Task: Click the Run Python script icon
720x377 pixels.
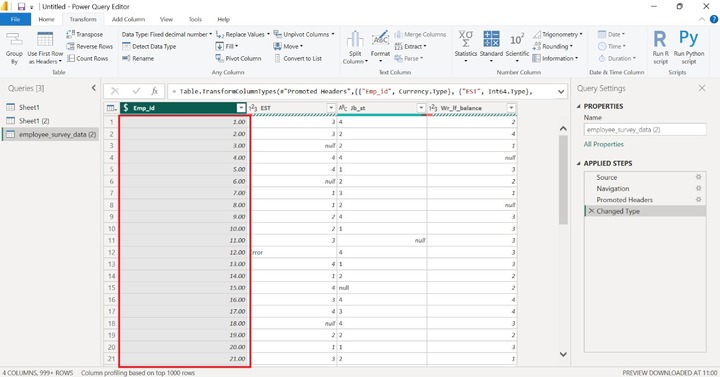Action: pyautogui.click(x=689, y=48)
